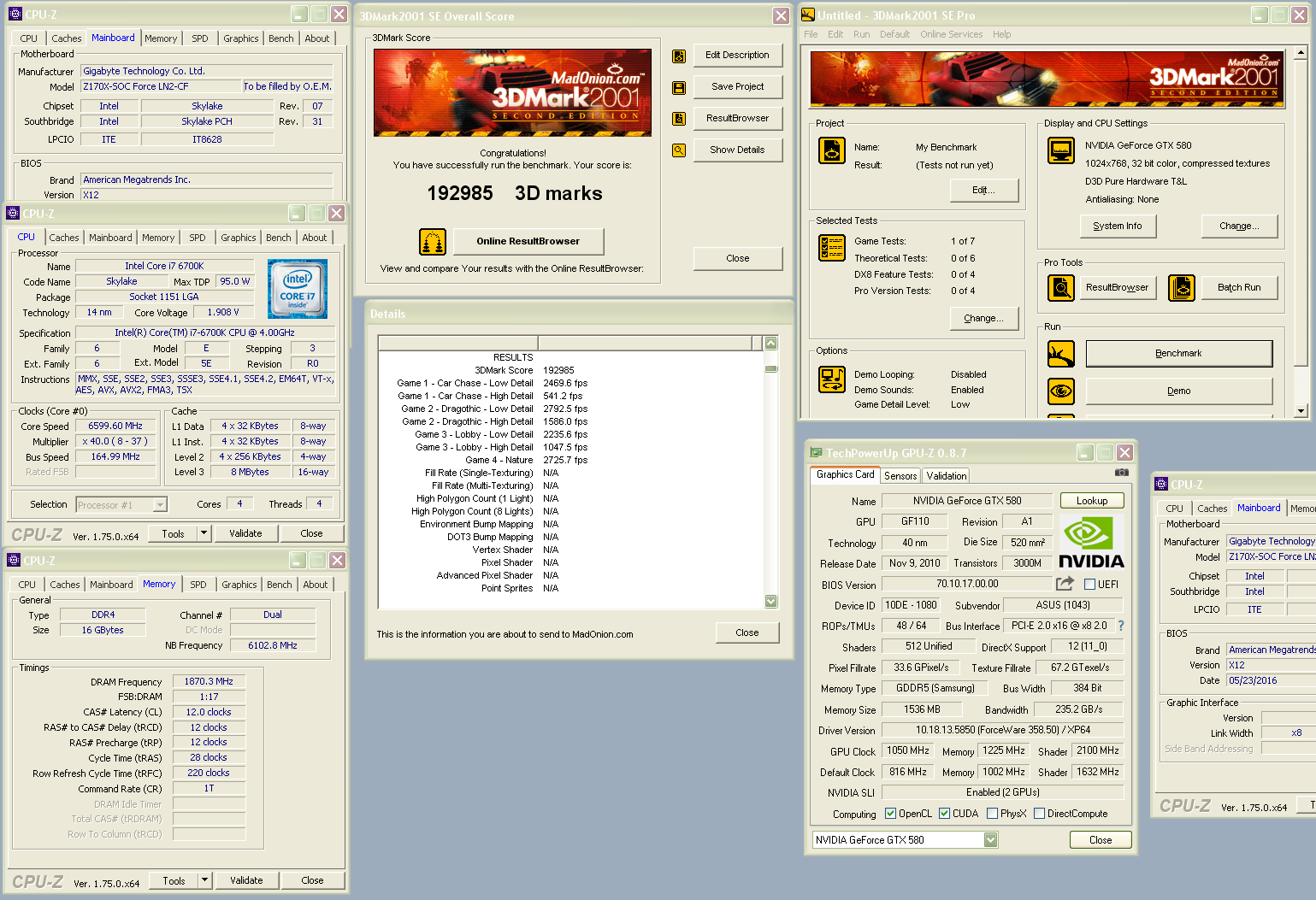
Task: Click the Bus Interface question mark icon
Action: coord(1121,626)
